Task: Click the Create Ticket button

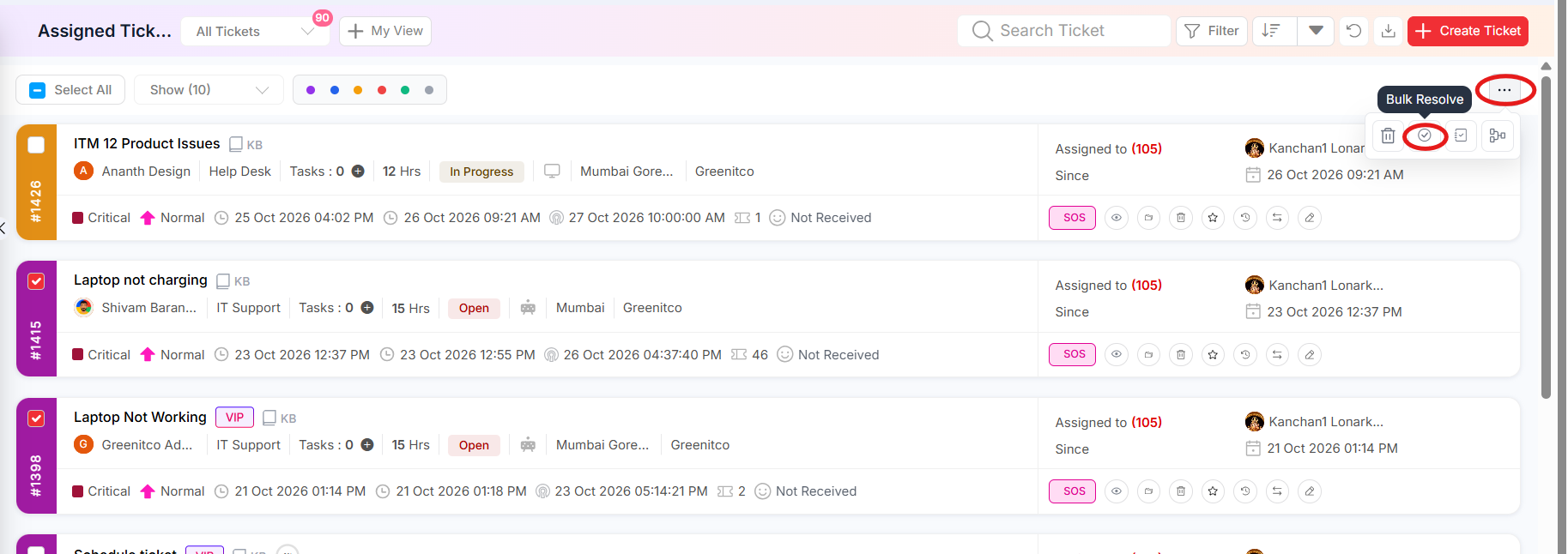Action: (x=1468, y=31)
